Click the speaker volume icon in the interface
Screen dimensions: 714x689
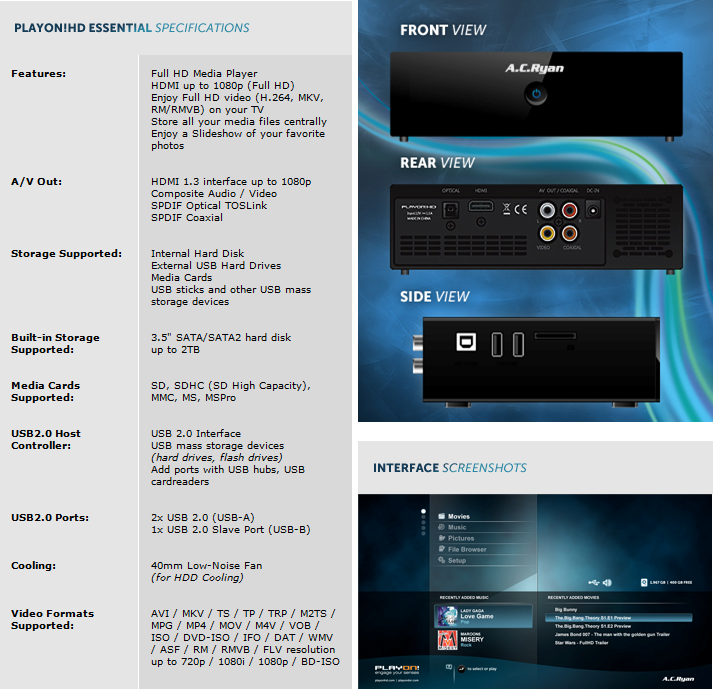click(x=607, y=582)
